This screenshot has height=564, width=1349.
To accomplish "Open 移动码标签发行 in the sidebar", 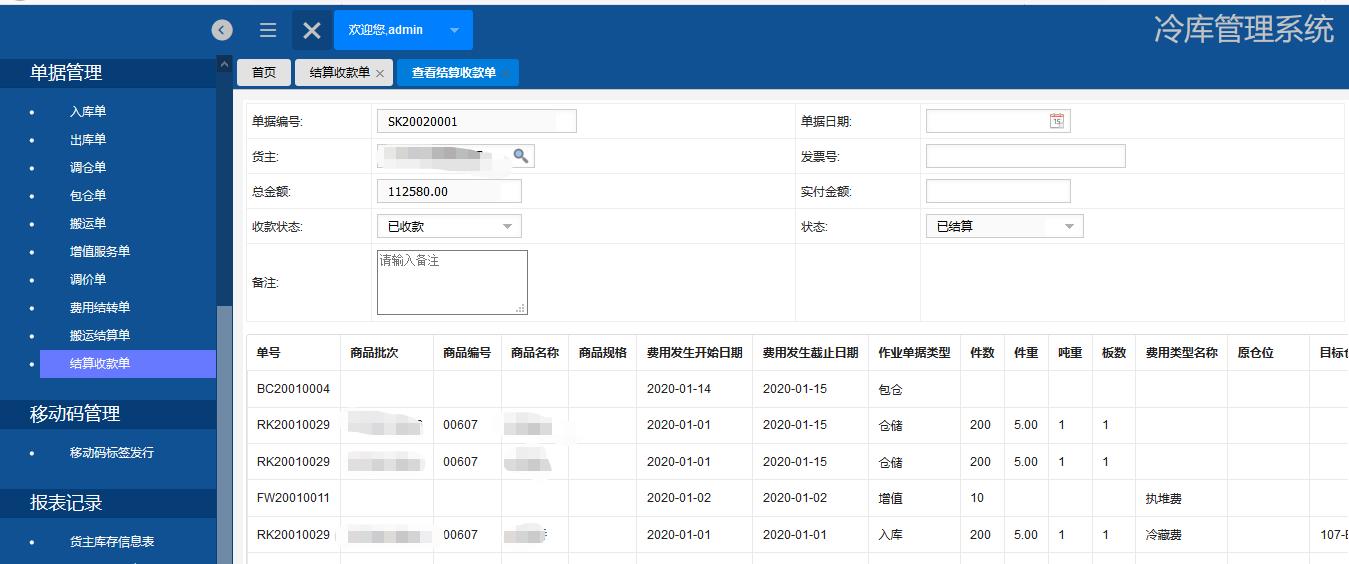I will (x=112, y=453).
